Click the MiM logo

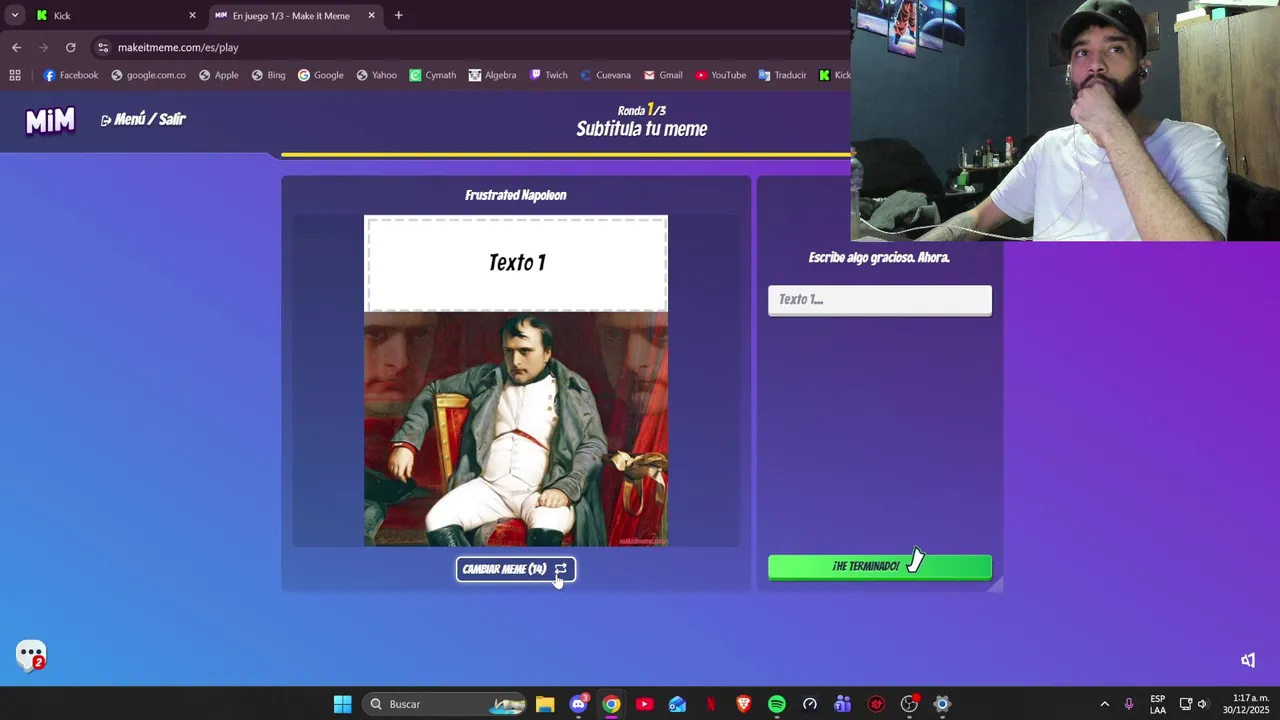(50, 121)
